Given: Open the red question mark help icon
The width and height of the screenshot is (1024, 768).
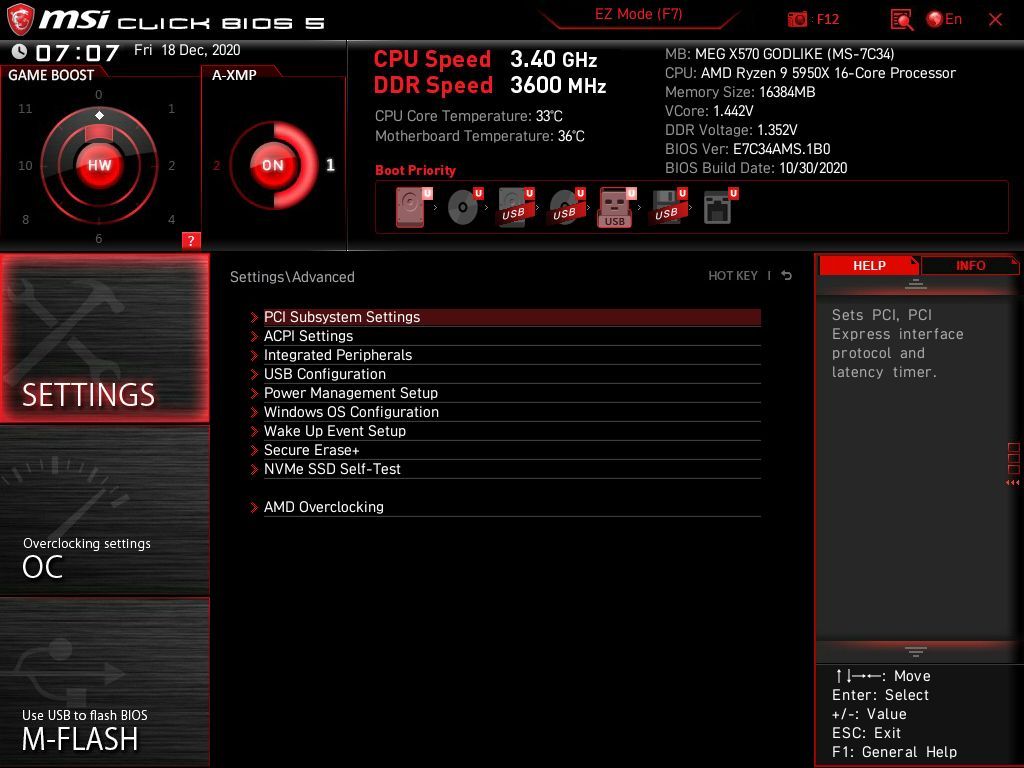Looking at the screenshot, I should tap(191, 240).
